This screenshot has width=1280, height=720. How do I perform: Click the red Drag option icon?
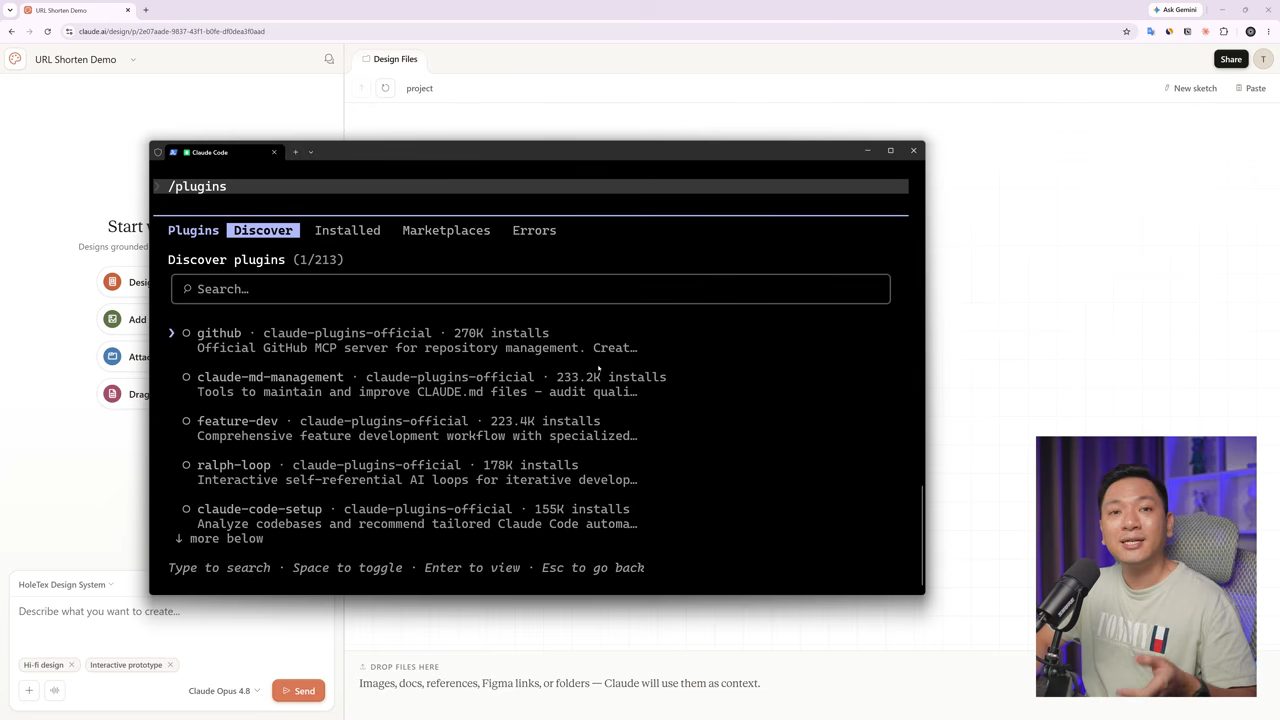click(x=112, y=393)
